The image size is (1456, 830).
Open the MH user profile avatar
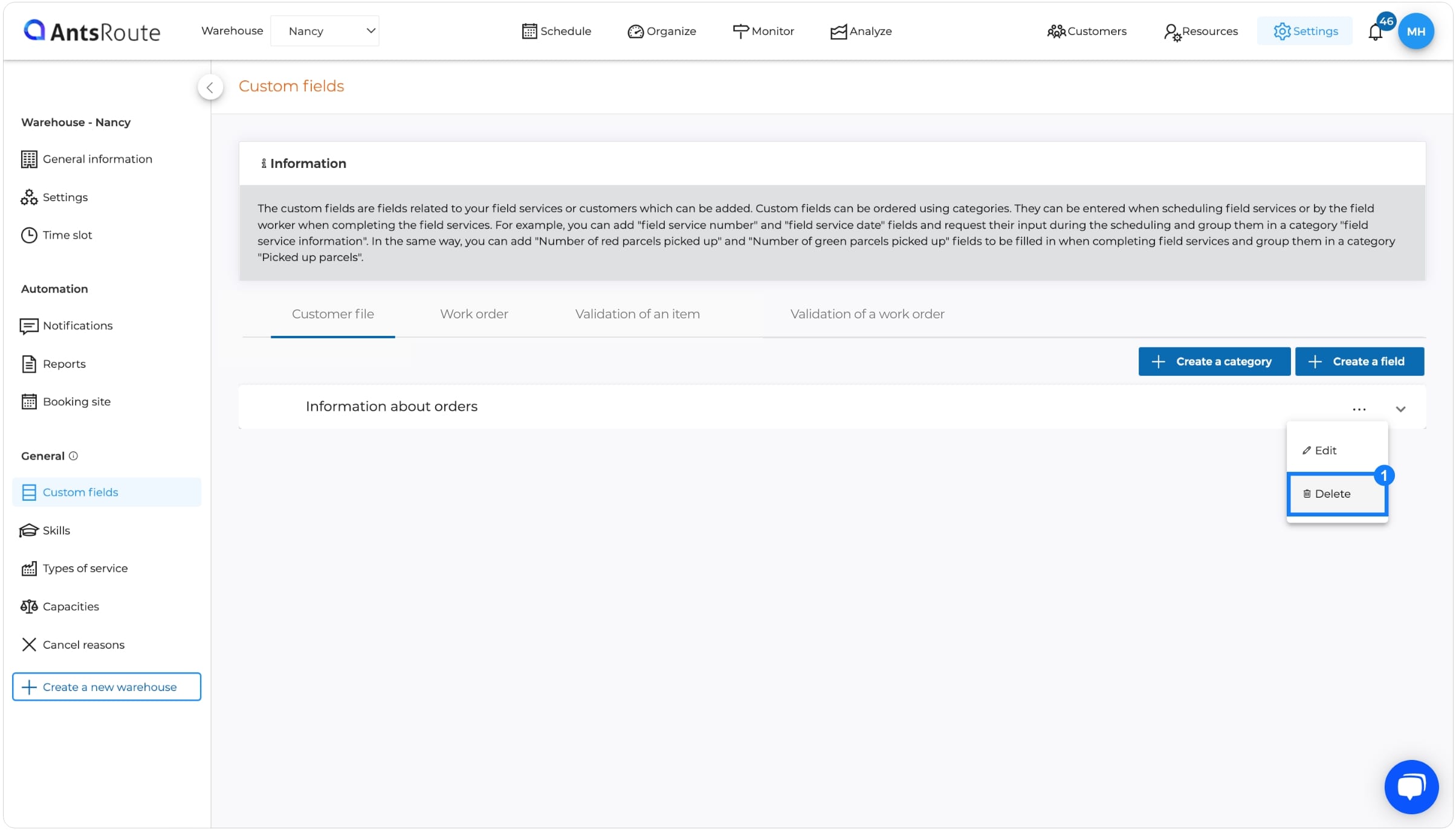pyautogui.click(x=1416, y=31)
